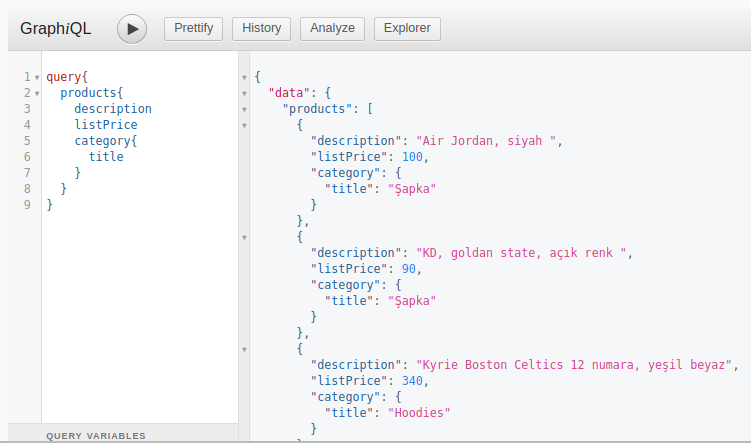Click the category field in query editor
Viewport: 751px width, 443px height.
(102, 141)
